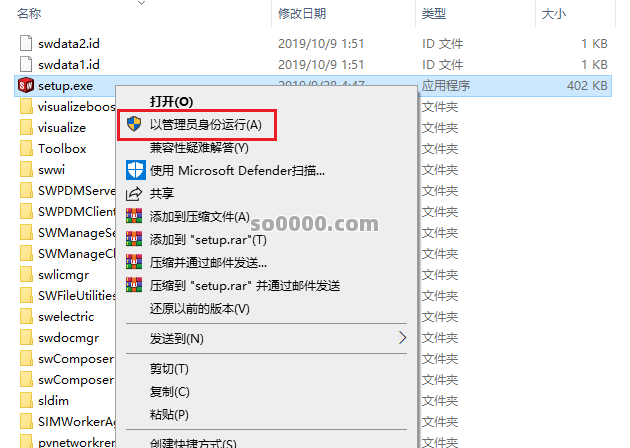Viewport: 630px width, 448px height.
Task: Click 应用程序 type cell of setup.exe
Action: [446, 86]
